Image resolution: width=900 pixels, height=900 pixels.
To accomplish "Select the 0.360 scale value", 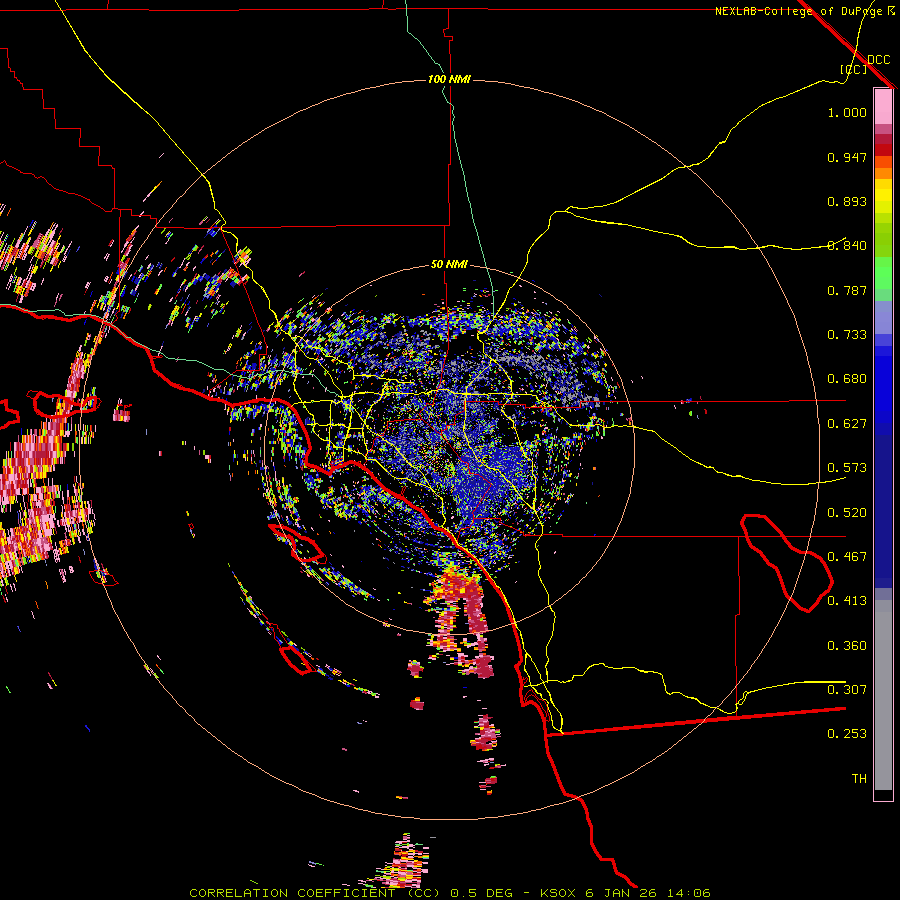I will click(847, 646).
